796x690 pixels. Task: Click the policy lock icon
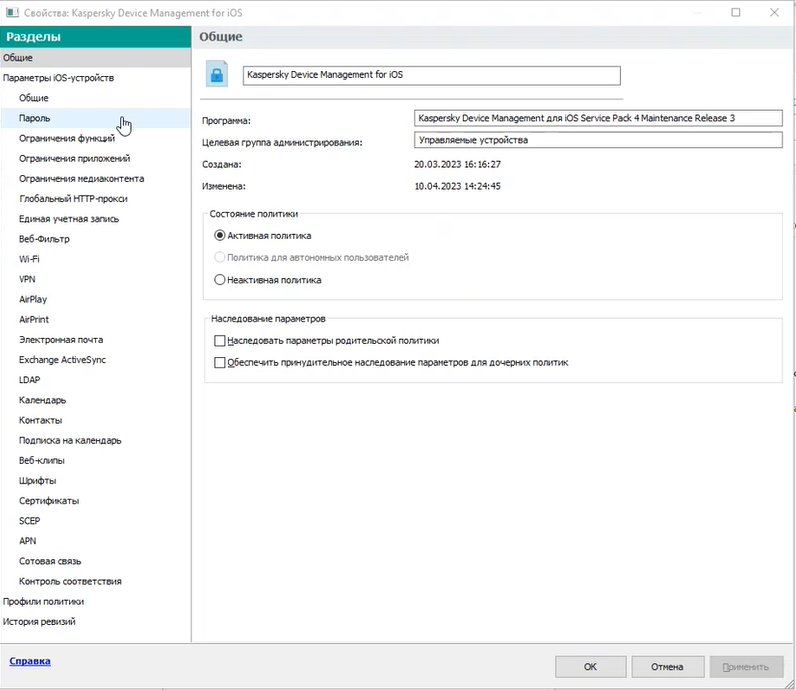[x=217, y=75]
